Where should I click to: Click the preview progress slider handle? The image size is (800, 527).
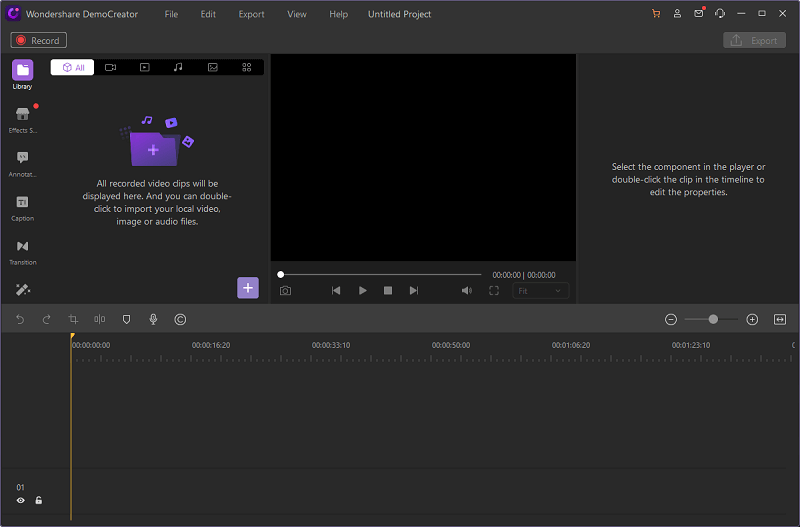281,274
